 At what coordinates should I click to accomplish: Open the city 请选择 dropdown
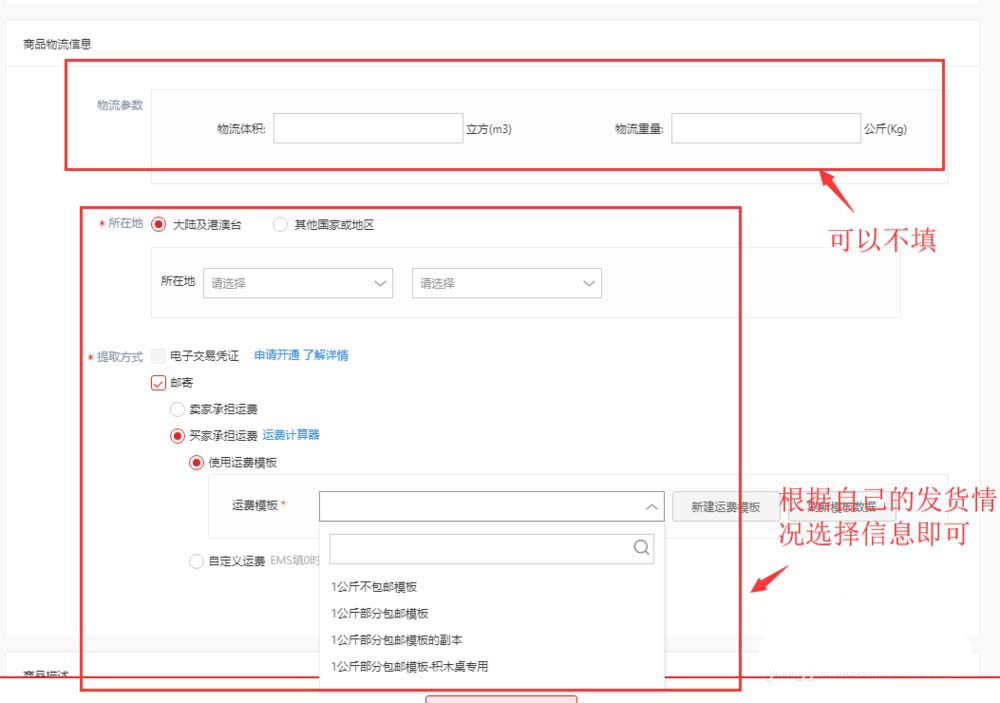(506, 283)
